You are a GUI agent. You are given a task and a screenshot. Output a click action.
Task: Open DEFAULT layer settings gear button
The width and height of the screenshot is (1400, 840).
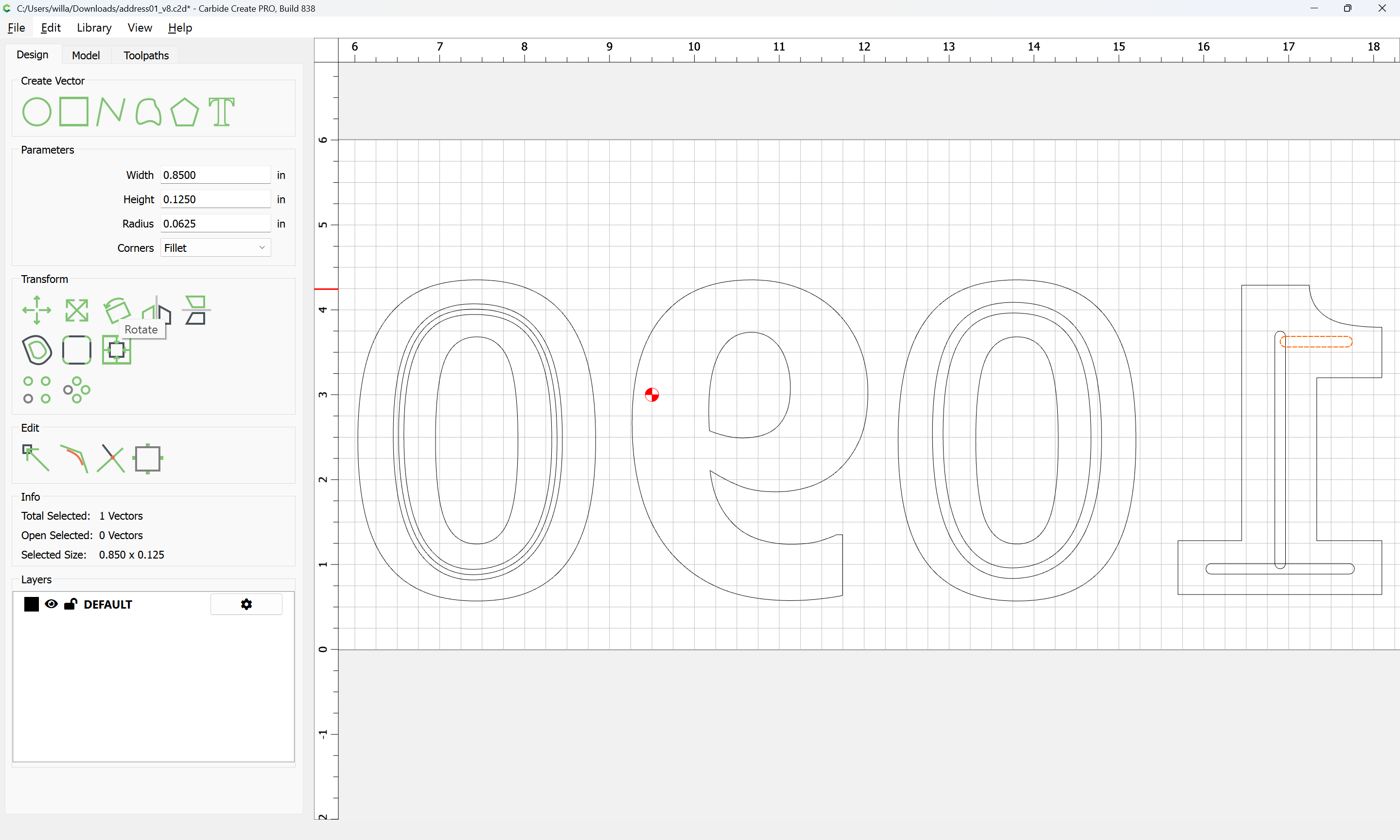246,604
